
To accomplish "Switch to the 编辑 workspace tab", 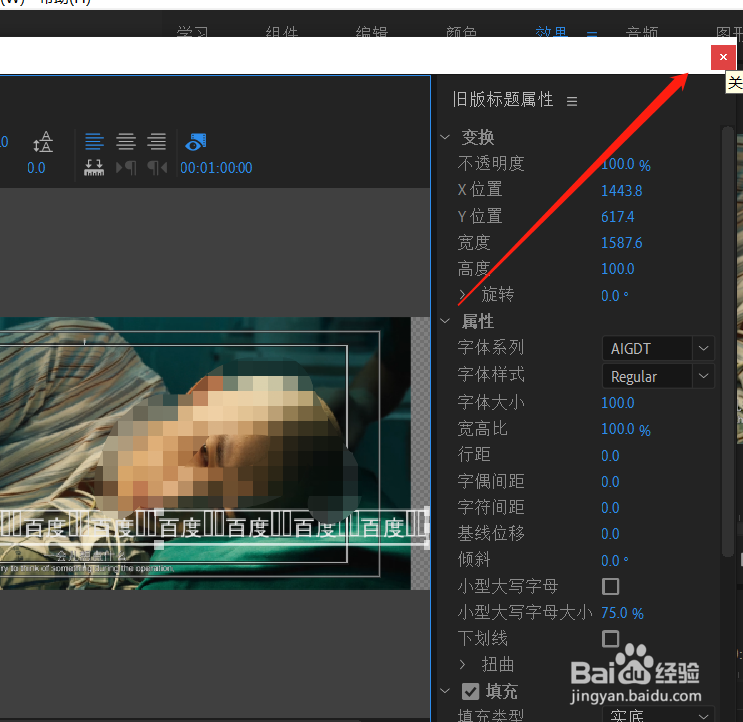I will (372, 32).
